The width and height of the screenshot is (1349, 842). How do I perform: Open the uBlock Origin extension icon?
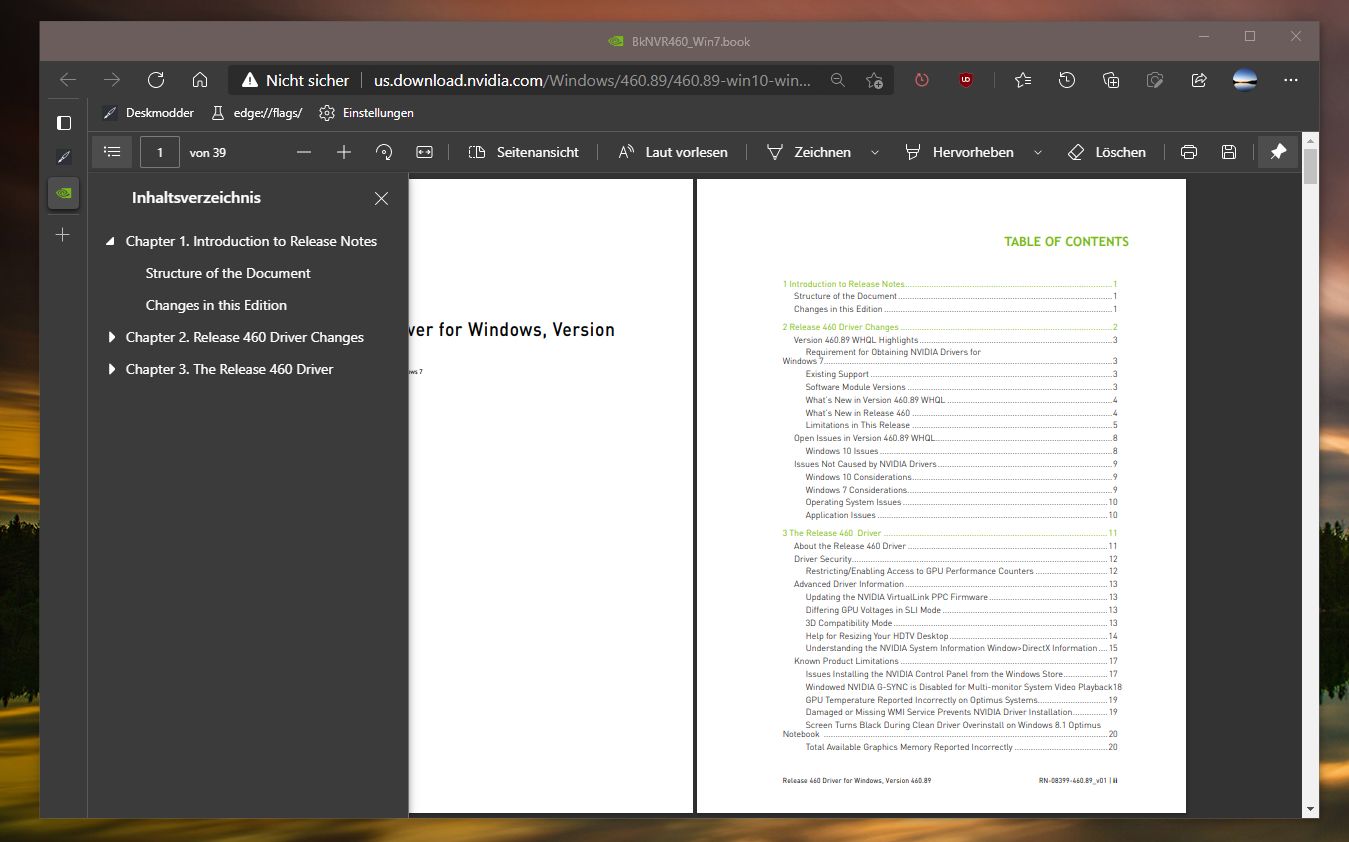(966, 80)
